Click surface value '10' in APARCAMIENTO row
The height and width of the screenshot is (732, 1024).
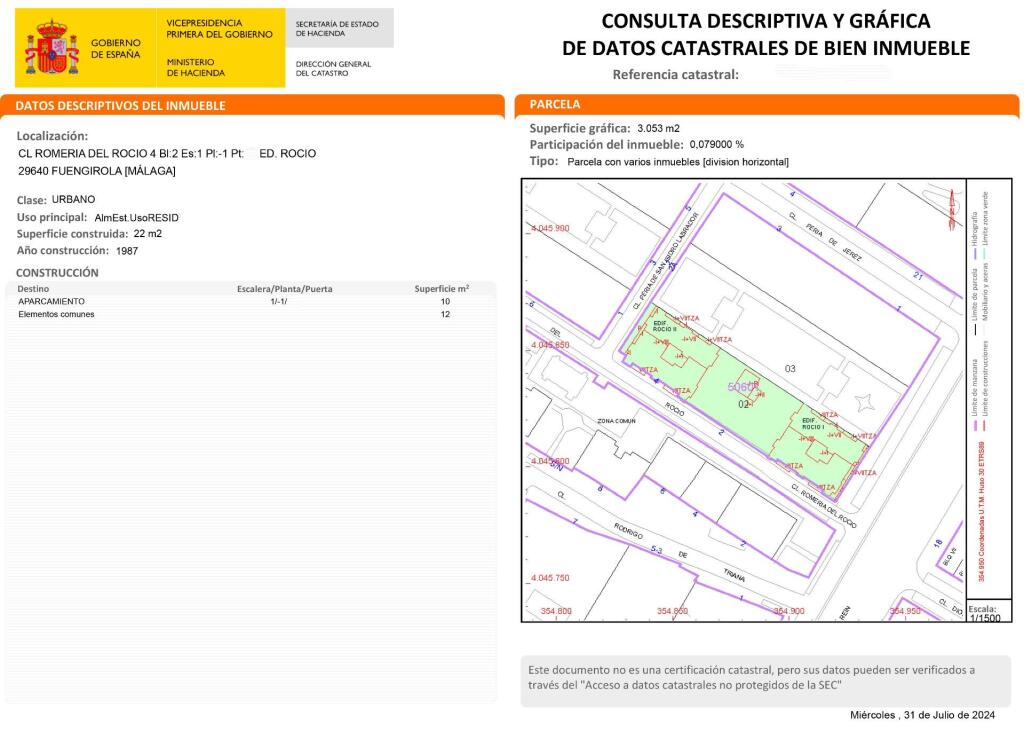pos(445,302)
